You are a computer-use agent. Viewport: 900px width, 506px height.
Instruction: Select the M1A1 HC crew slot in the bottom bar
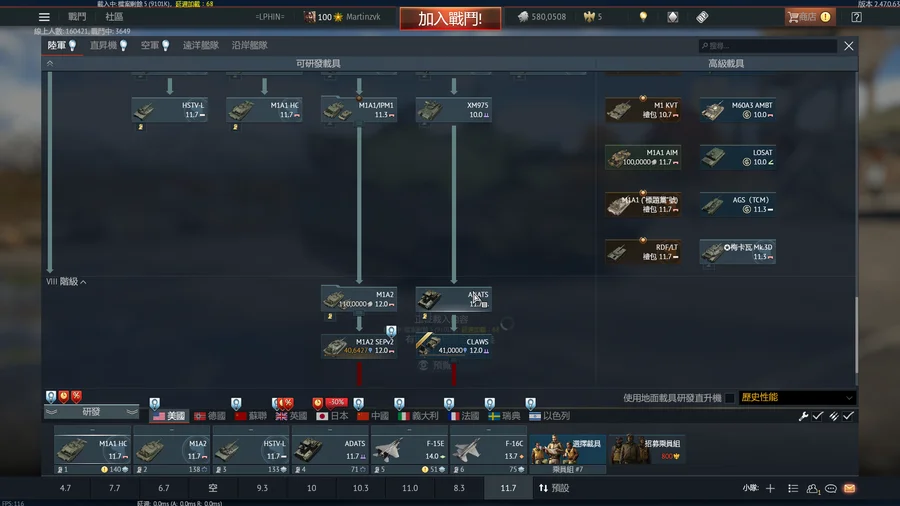point(92,450)
